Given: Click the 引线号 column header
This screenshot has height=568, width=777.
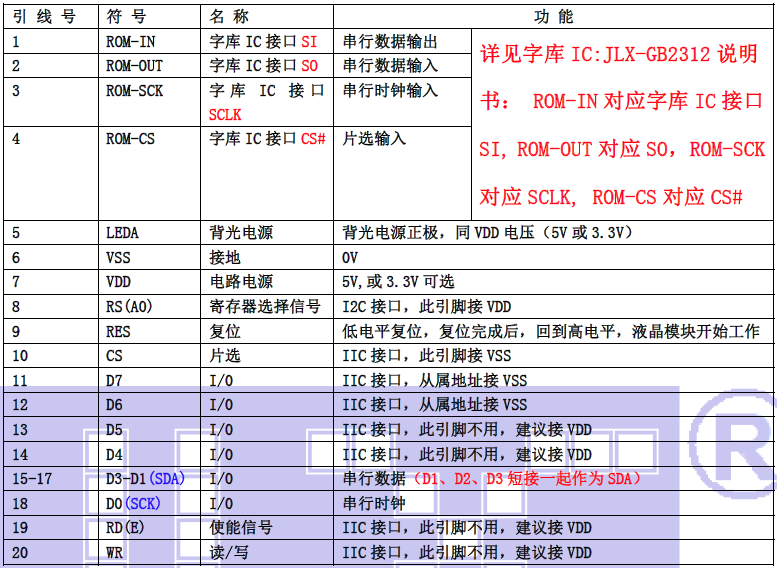Looking at the screenshot, I should pos(44,17).
